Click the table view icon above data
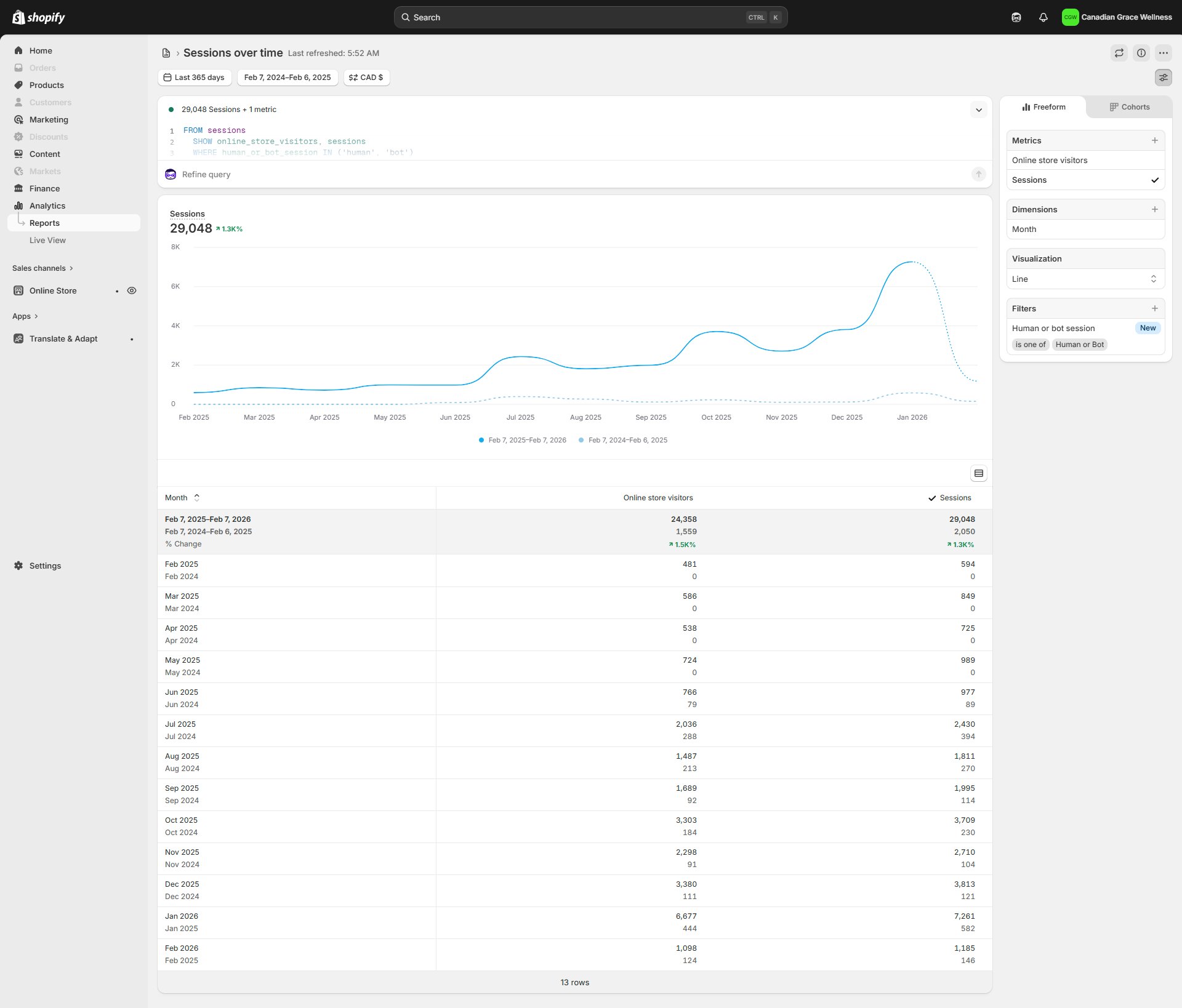1182x1008 pixels. pyautogui.click(x=978, y=473)
